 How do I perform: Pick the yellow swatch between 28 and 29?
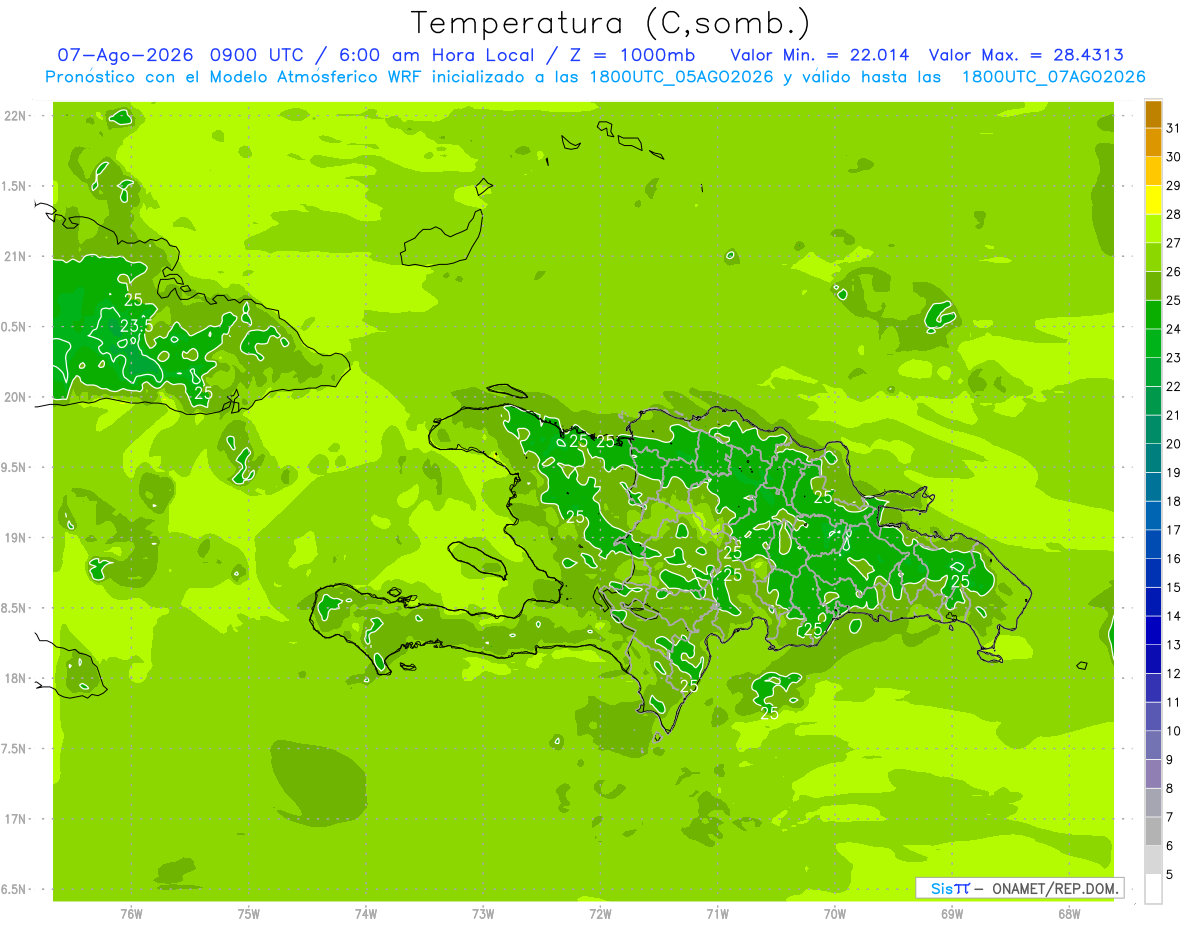point(1153,200)
